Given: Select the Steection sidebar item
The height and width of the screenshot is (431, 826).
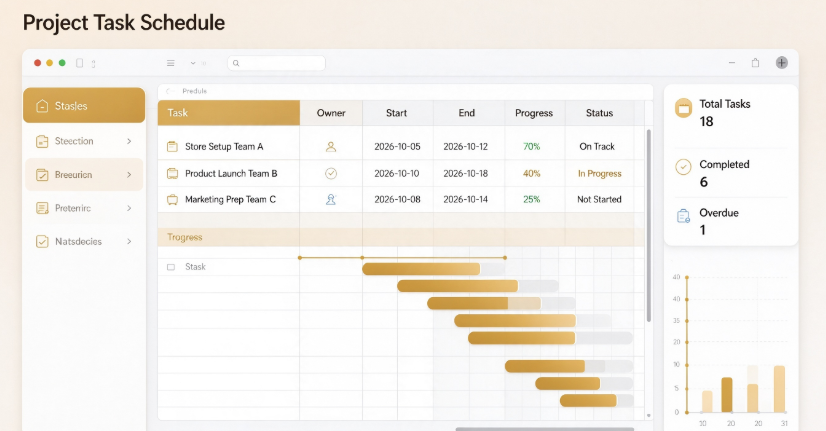Looking at the screenshot, I should [x=84, y=141].
